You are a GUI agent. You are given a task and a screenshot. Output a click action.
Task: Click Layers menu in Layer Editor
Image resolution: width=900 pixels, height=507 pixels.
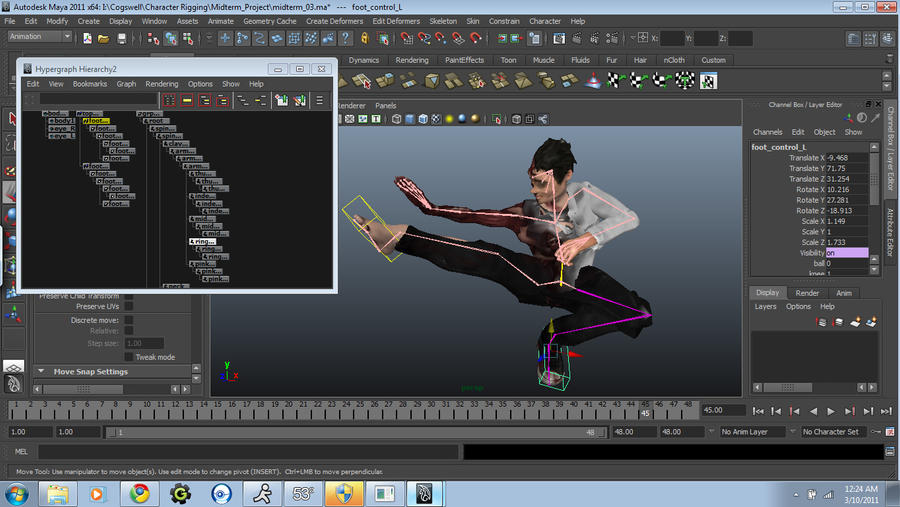pyautogui.click(x=765, y=307)
